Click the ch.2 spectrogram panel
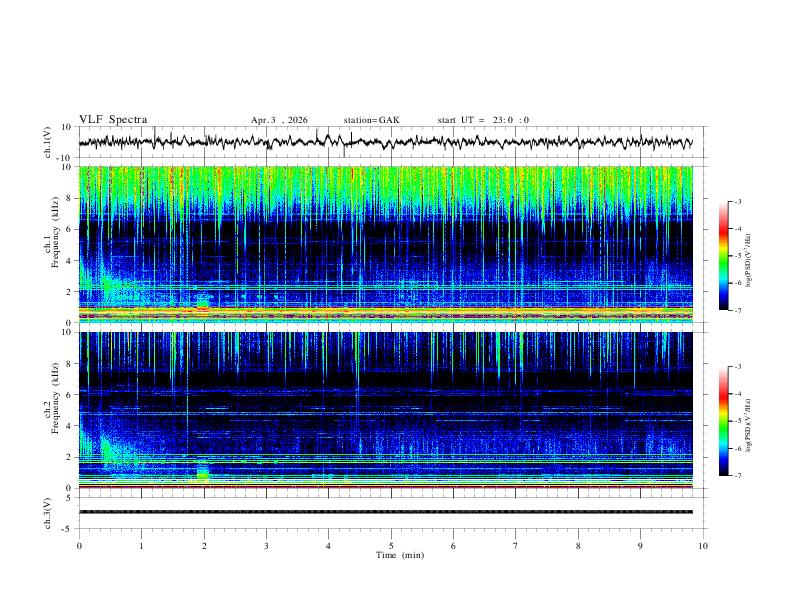The image size is (792, 612). pyautogui.click(x=386, y=410)
